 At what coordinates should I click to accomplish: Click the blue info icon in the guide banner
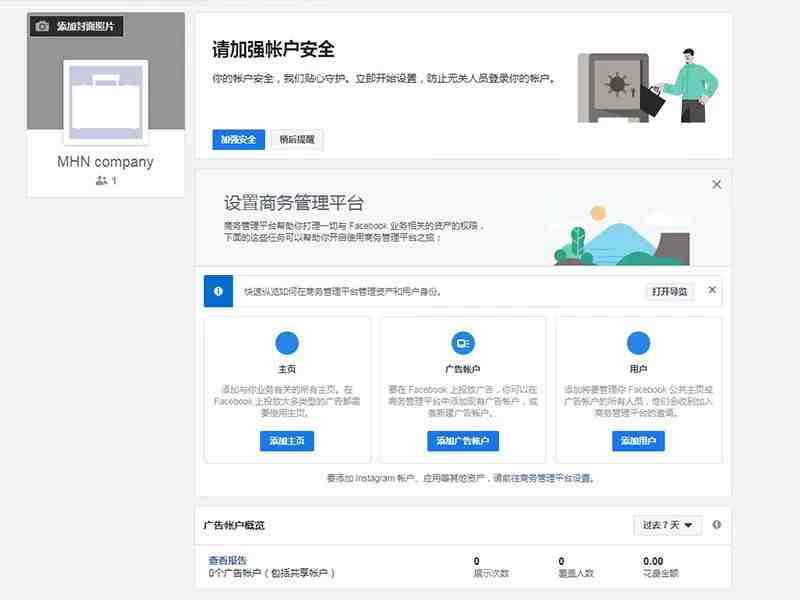[218, 291]
